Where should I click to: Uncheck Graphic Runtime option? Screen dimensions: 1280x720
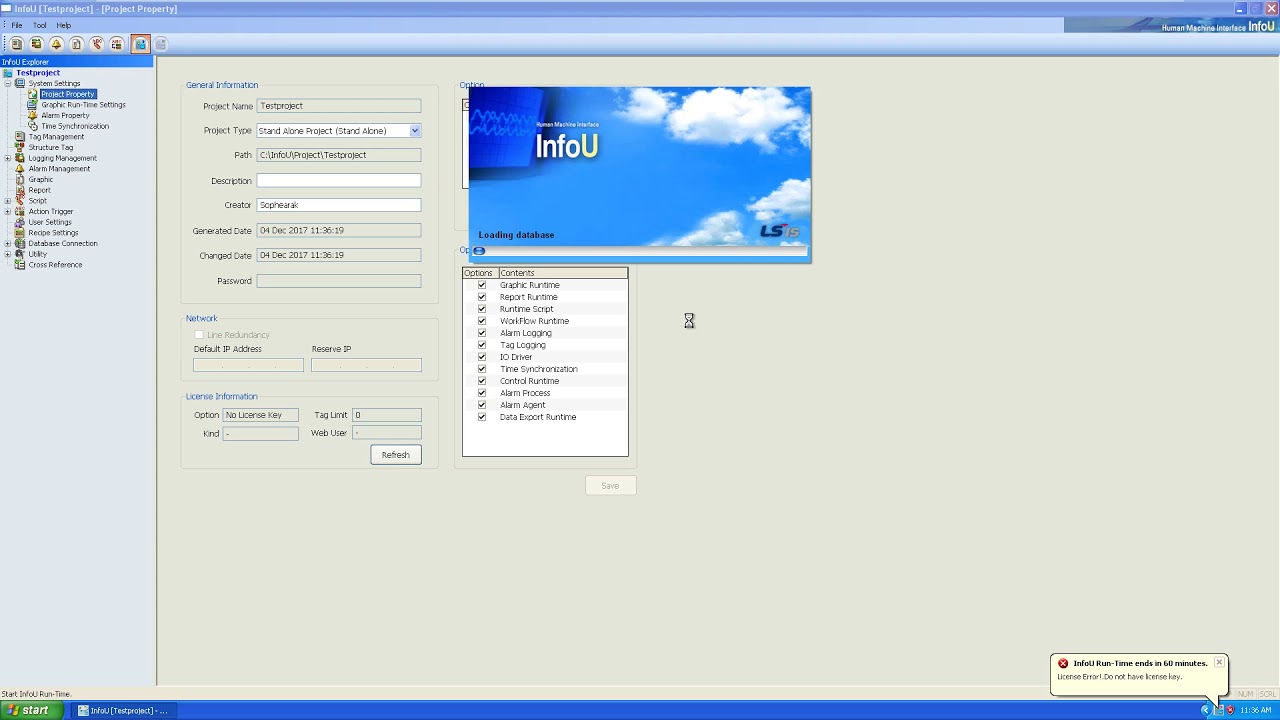pos(482,285)
